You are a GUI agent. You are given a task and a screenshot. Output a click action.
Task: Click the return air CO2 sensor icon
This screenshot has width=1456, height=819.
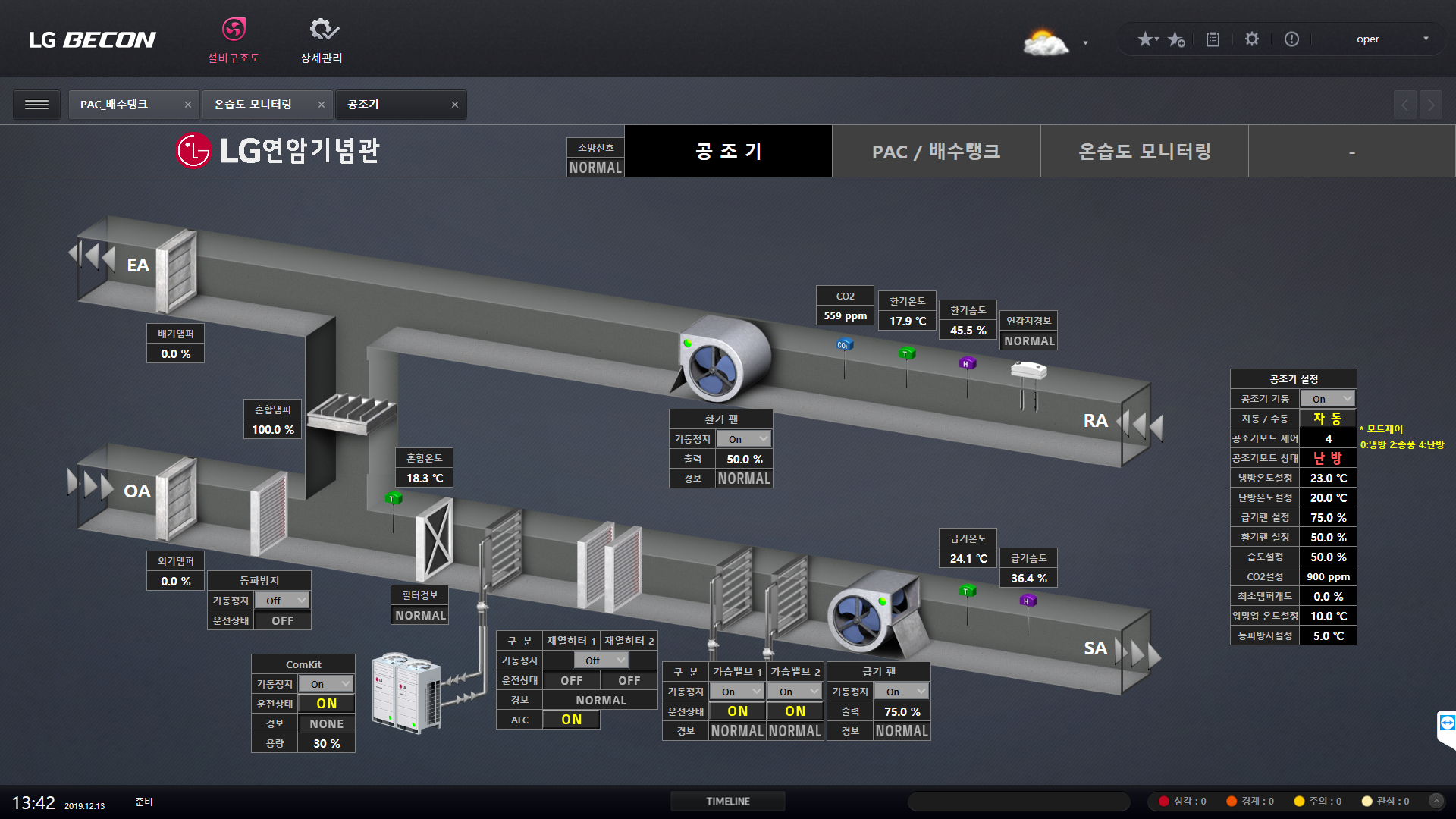(845, 346)
